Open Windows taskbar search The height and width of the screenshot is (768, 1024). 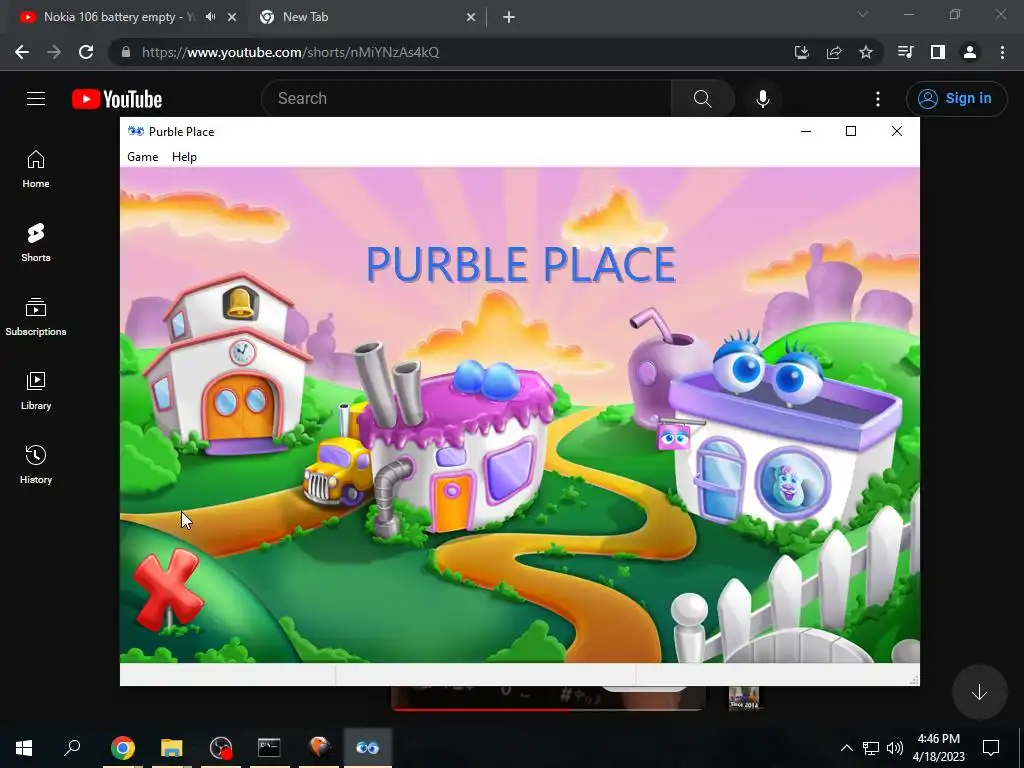[x=72, y=747]
